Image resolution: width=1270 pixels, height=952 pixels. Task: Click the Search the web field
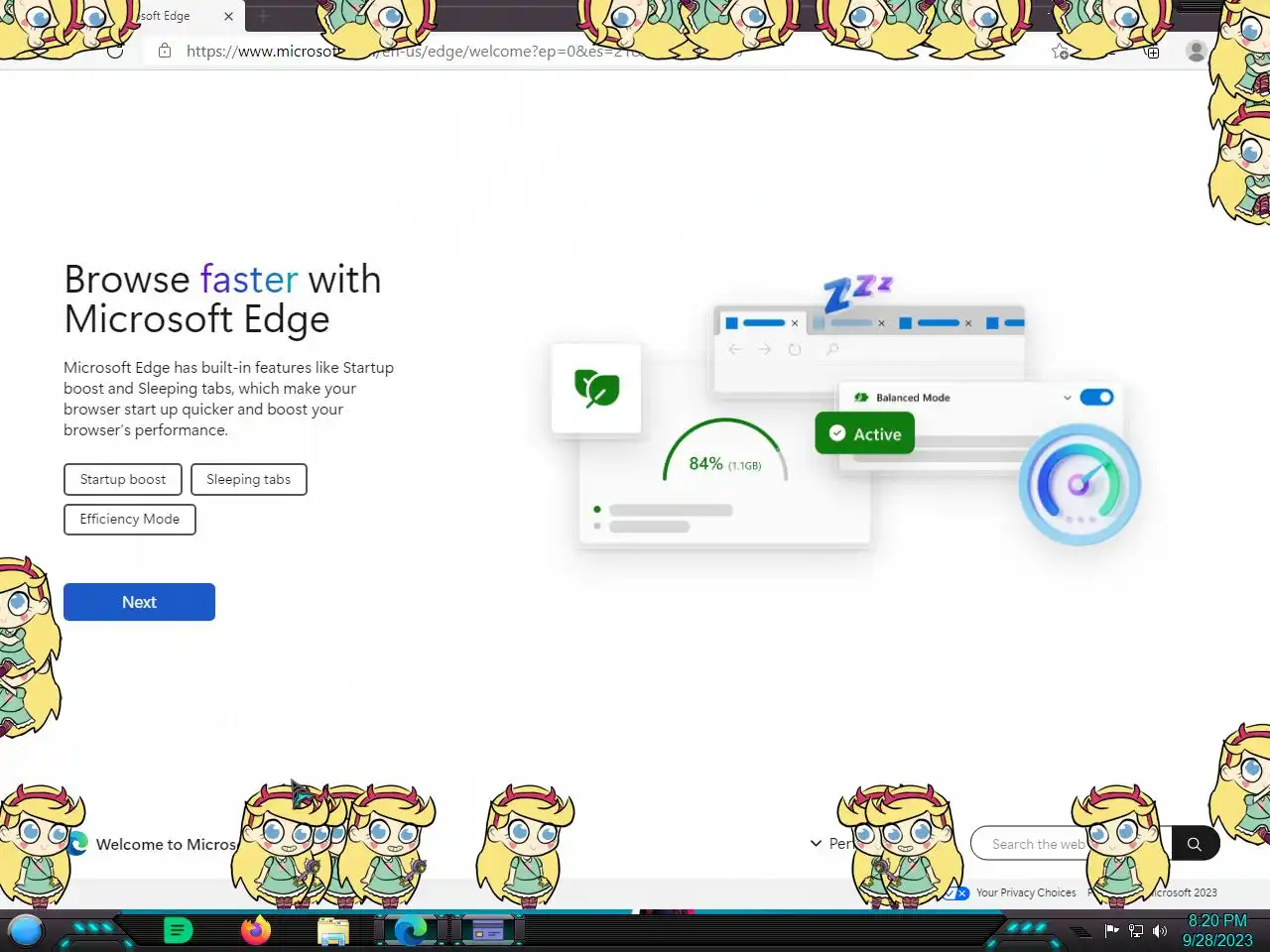pyautogui.click(x=1072, y=844)
